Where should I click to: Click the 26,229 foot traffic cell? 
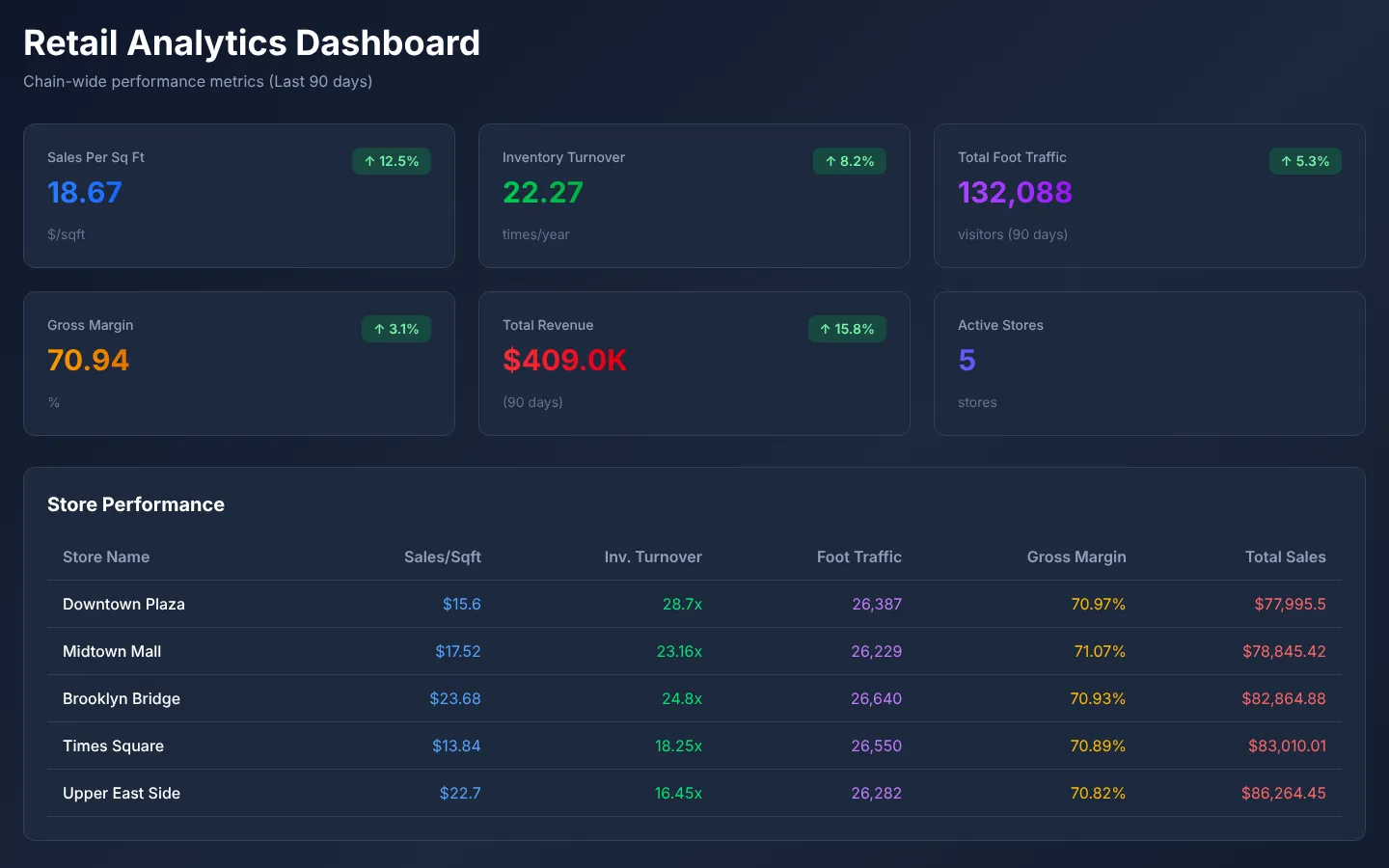877,651
